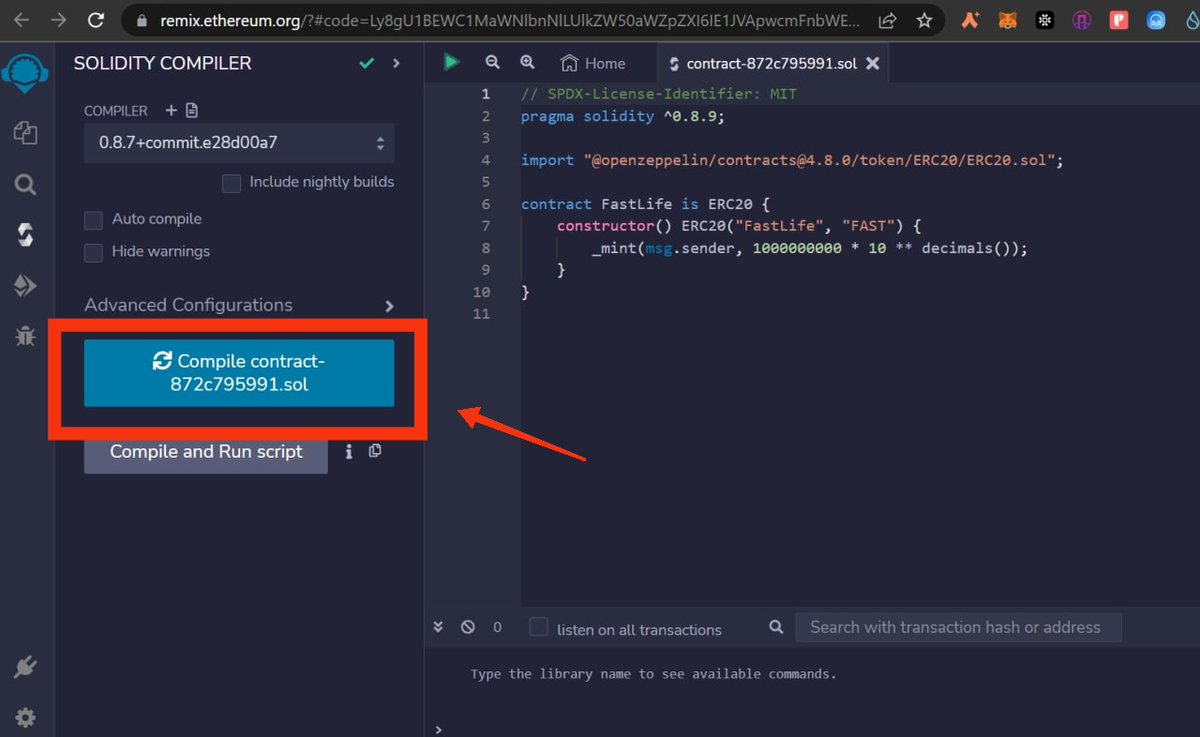
Task: Select the Deploy and Run Transactions icon
Action: tap(25, 286)
